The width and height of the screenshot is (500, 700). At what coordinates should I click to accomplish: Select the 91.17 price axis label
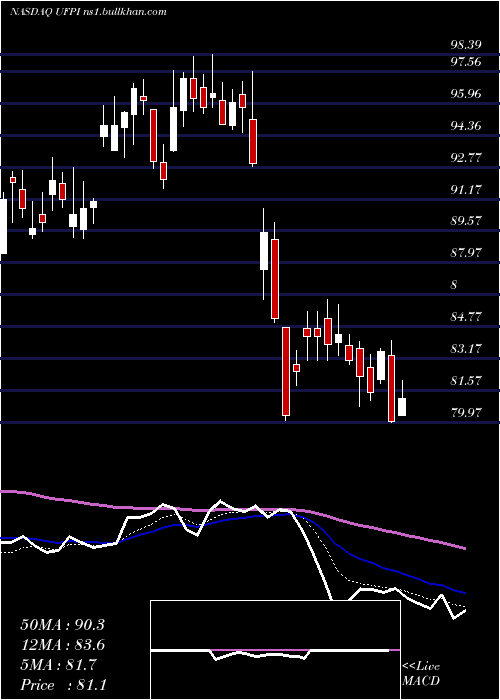[466, 190]
